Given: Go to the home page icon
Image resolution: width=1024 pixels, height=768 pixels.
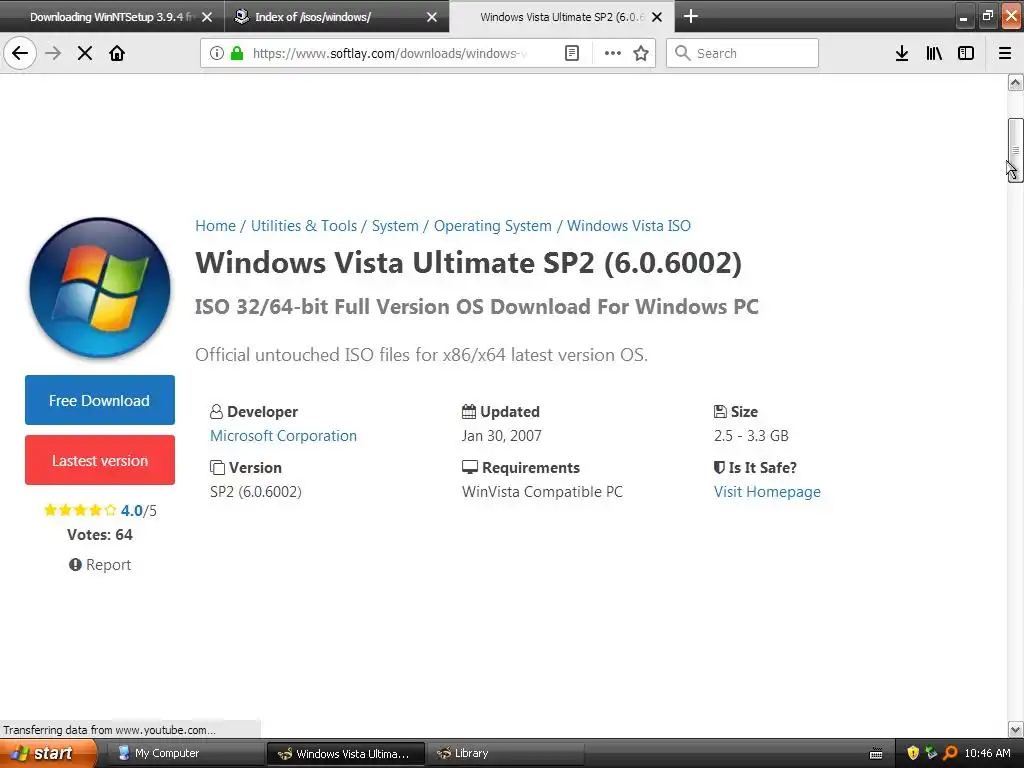Looking at the screenshot, I should (117, 53).
